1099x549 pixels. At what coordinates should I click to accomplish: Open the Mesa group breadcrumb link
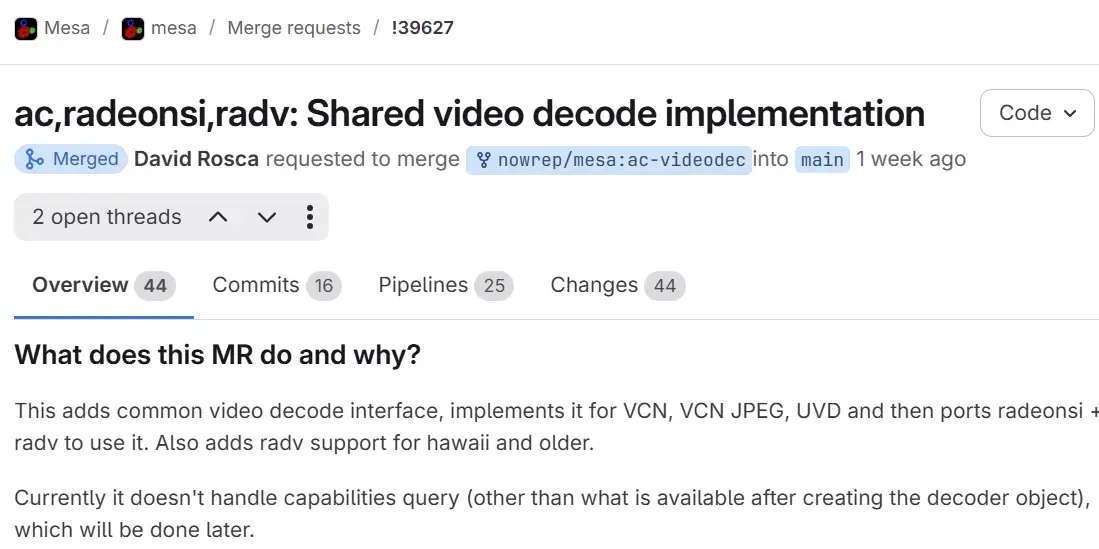[67, 28]
